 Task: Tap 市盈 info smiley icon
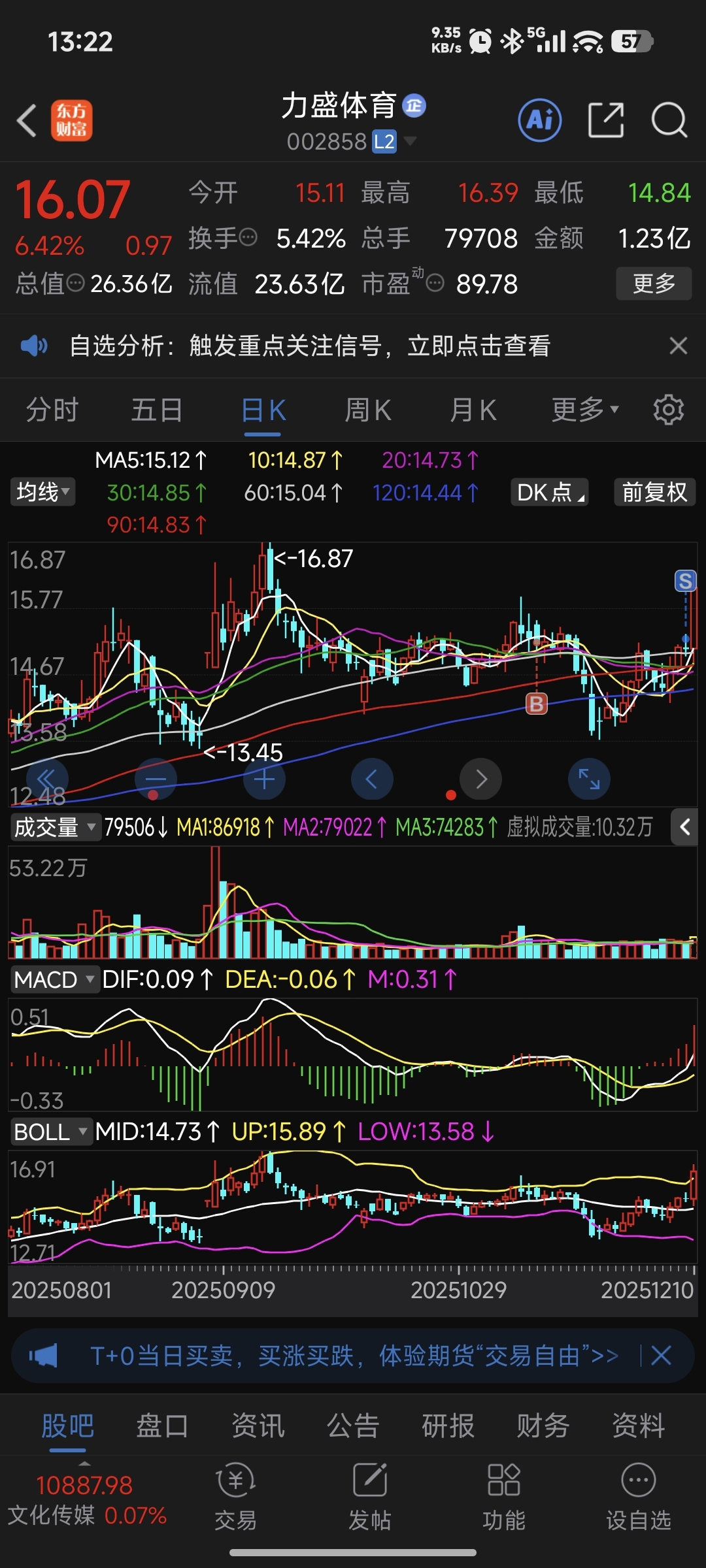point(435,283)
